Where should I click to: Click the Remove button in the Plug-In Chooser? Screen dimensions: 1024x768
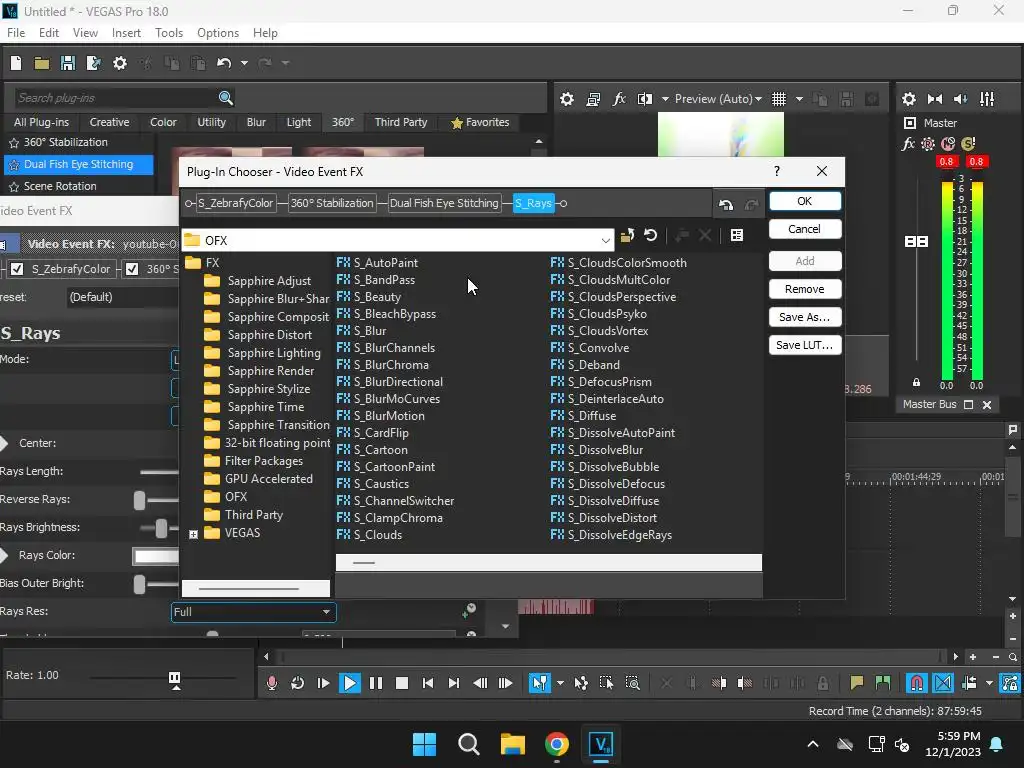(805, 289)
